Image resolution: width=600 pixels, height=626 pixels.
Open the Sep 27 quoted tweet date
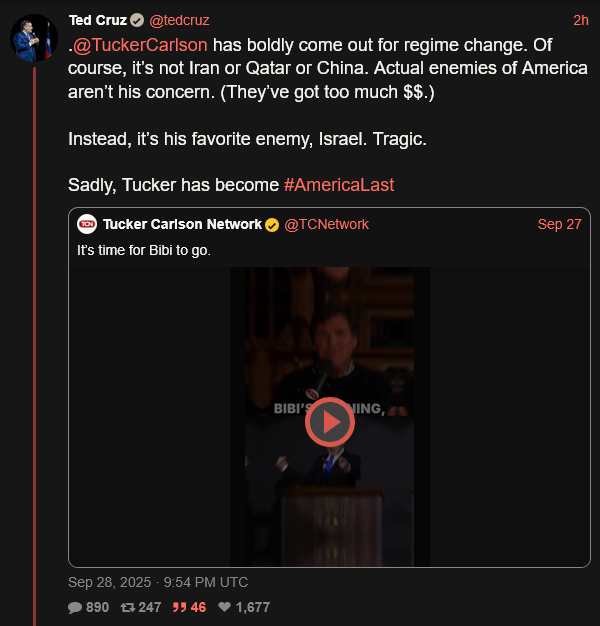pyautogui.click(x=559, y=224)
